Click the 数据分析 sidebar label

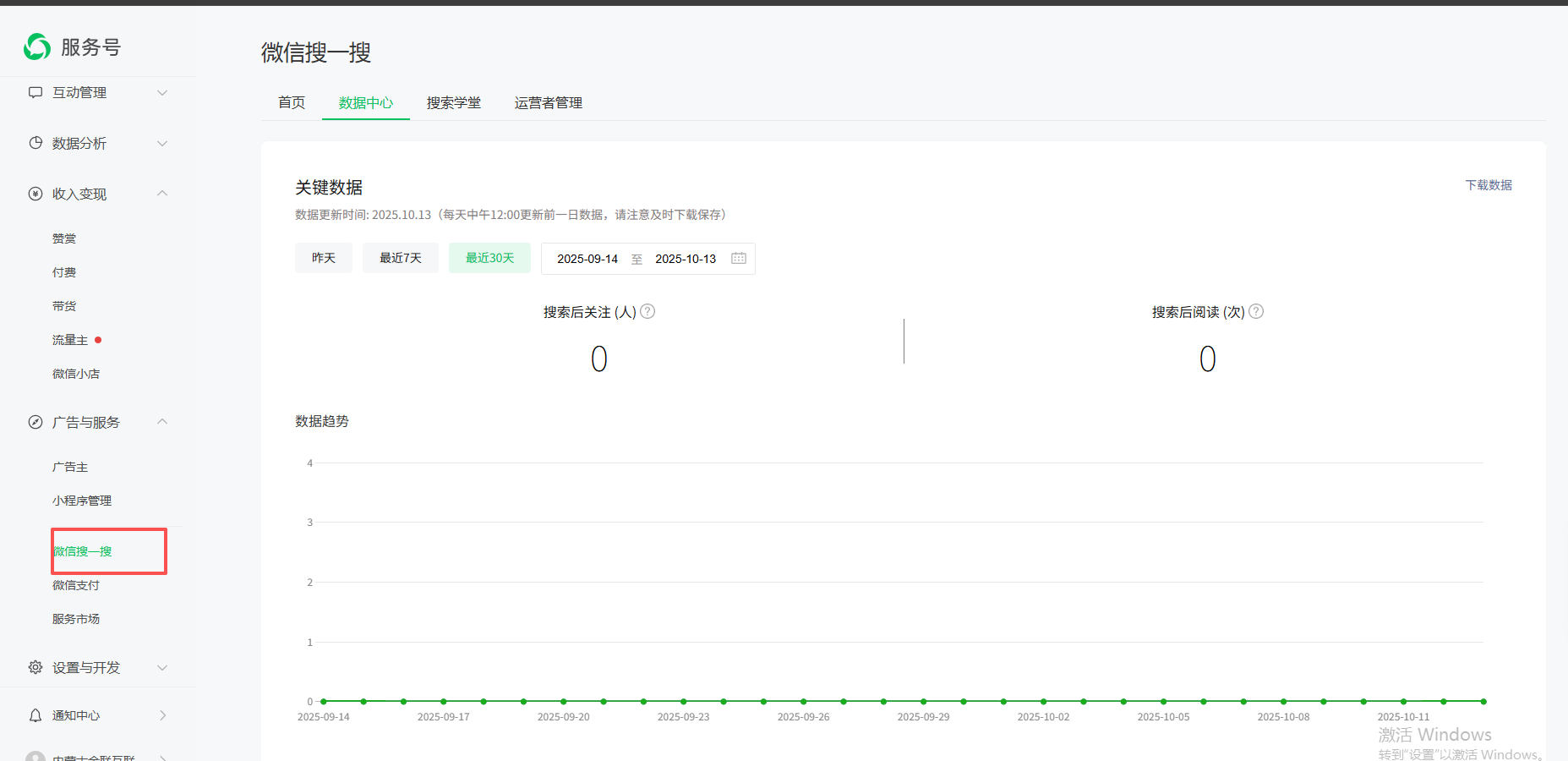[x=79, y=143]
